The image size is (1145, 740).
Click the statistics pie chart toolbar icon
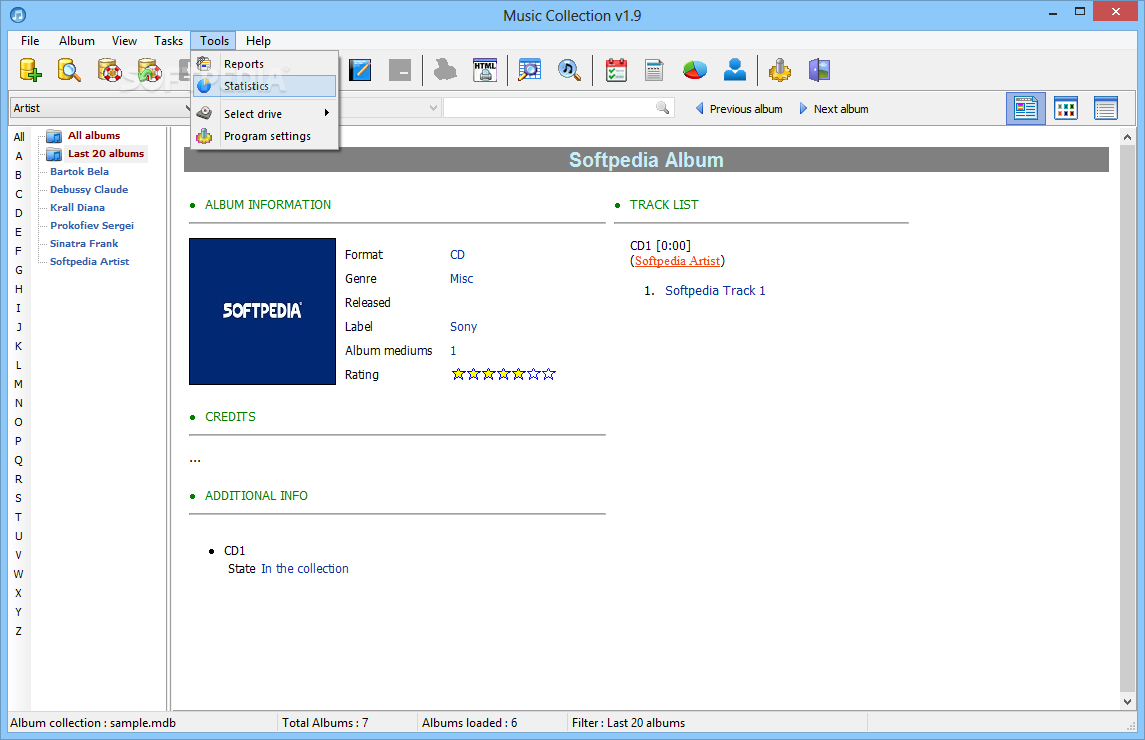[694, 70]
